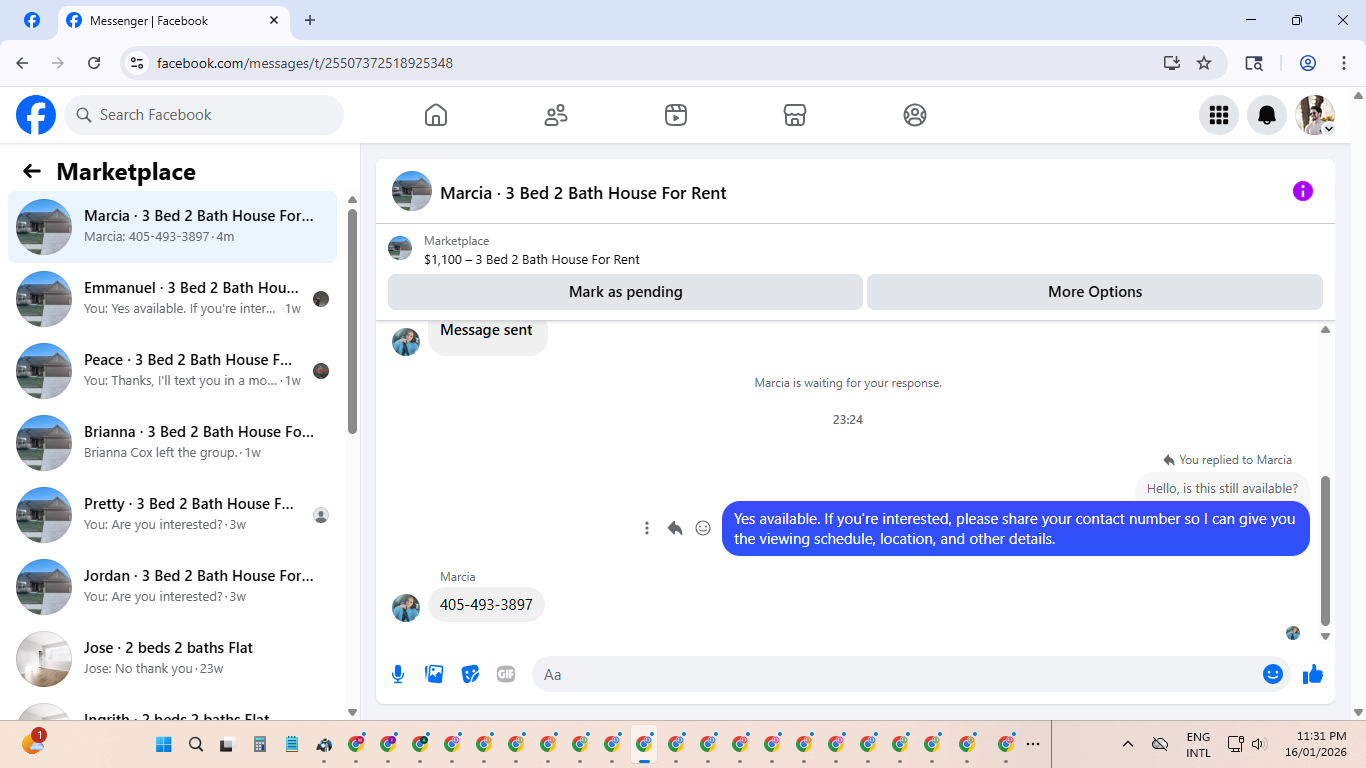Image resolution: width=1366 pixels, height=768 pixels.
Task: Open Jordan 3 Bed 2 Bath conversation
Action: tap(172, 587)
